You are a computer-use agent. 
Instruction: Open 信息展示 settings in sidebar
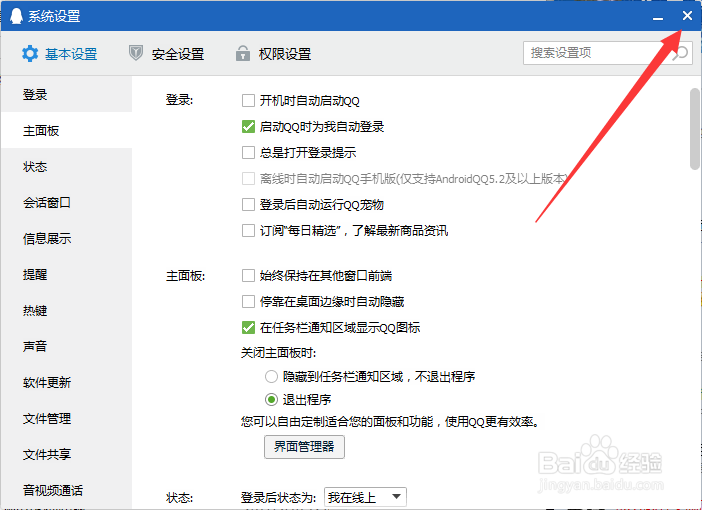[x=67, y=239]
